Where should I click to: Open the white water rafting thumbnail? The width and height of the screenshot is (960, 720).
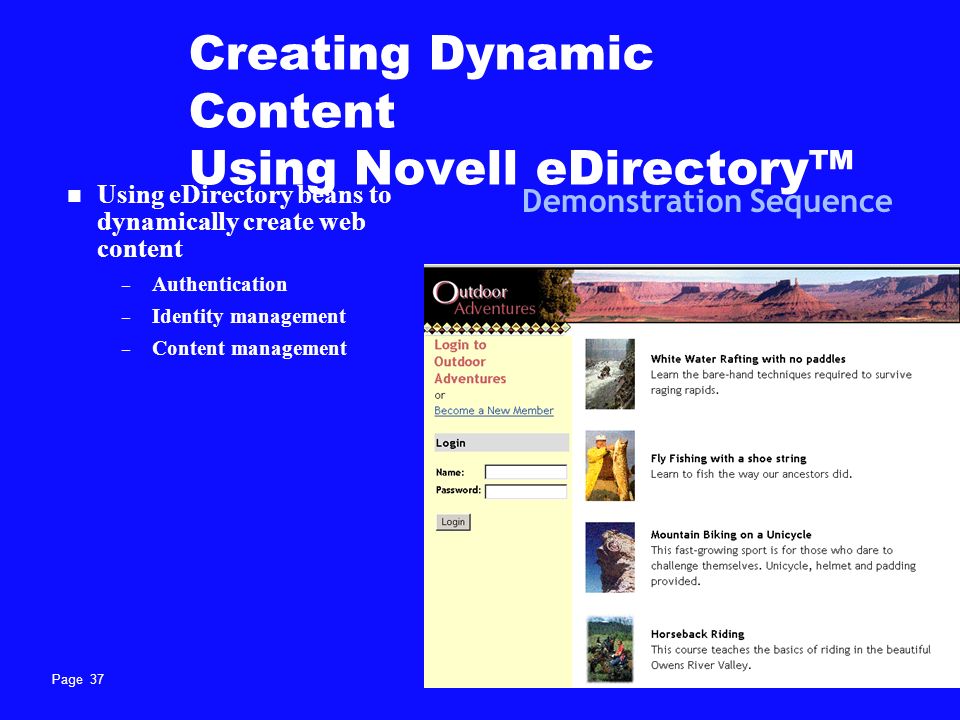[610, 373]
